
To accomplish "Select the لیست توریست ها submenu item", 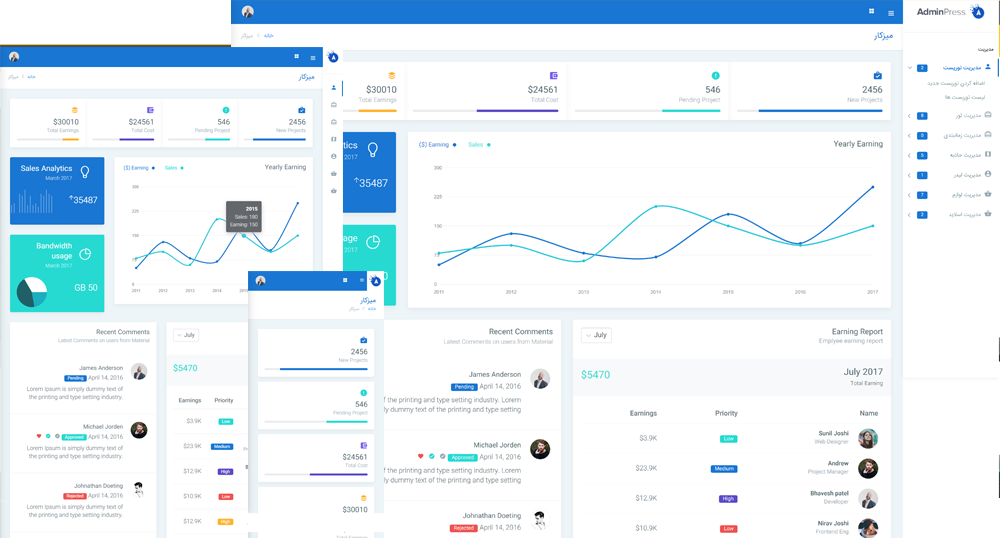I will pyautogui.click(x=957, y=97).
